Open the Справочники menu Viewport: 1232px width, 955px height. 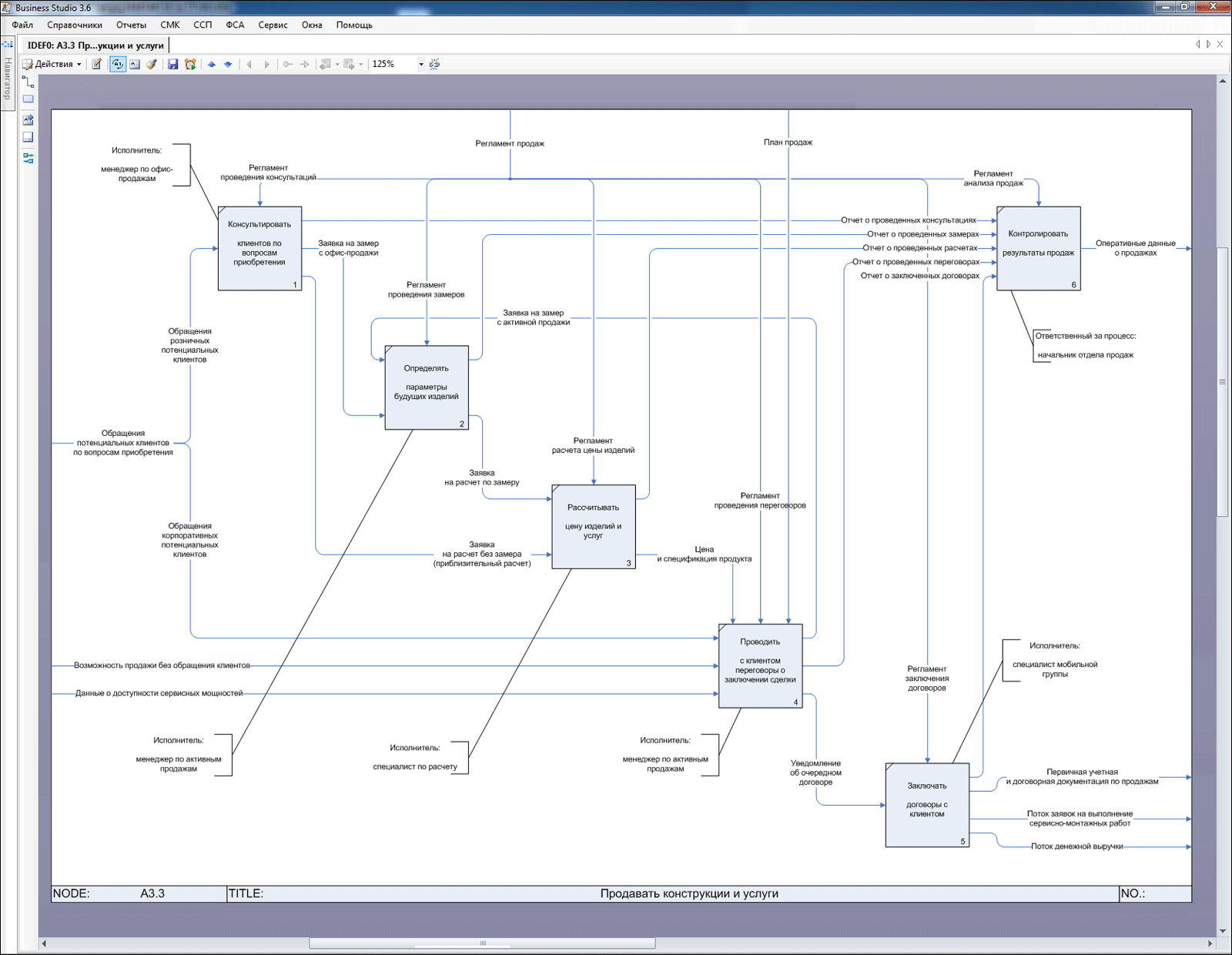(x=75, y=25)
